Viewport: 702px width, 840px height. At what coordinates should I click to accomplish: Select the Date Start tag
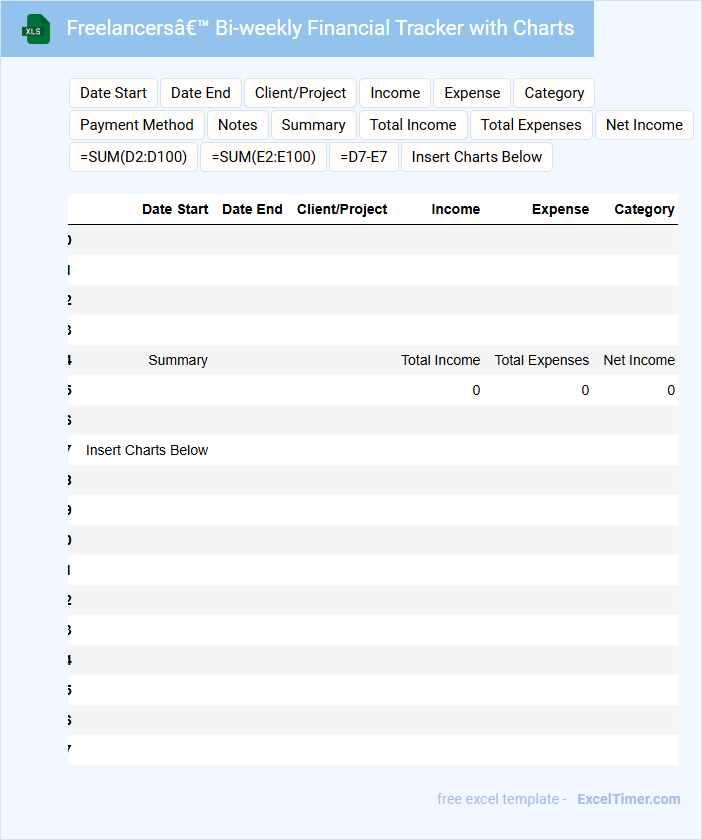113,93
